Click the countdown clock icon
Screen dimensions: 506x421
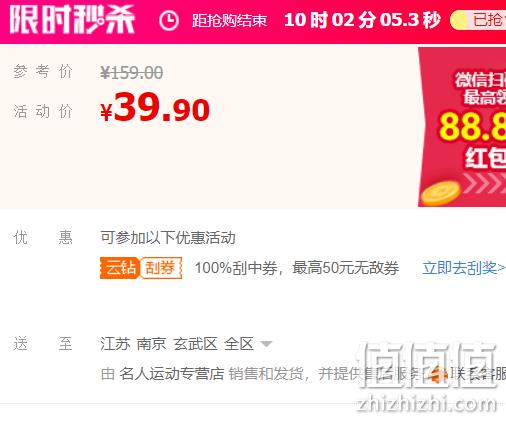point(169,21)
